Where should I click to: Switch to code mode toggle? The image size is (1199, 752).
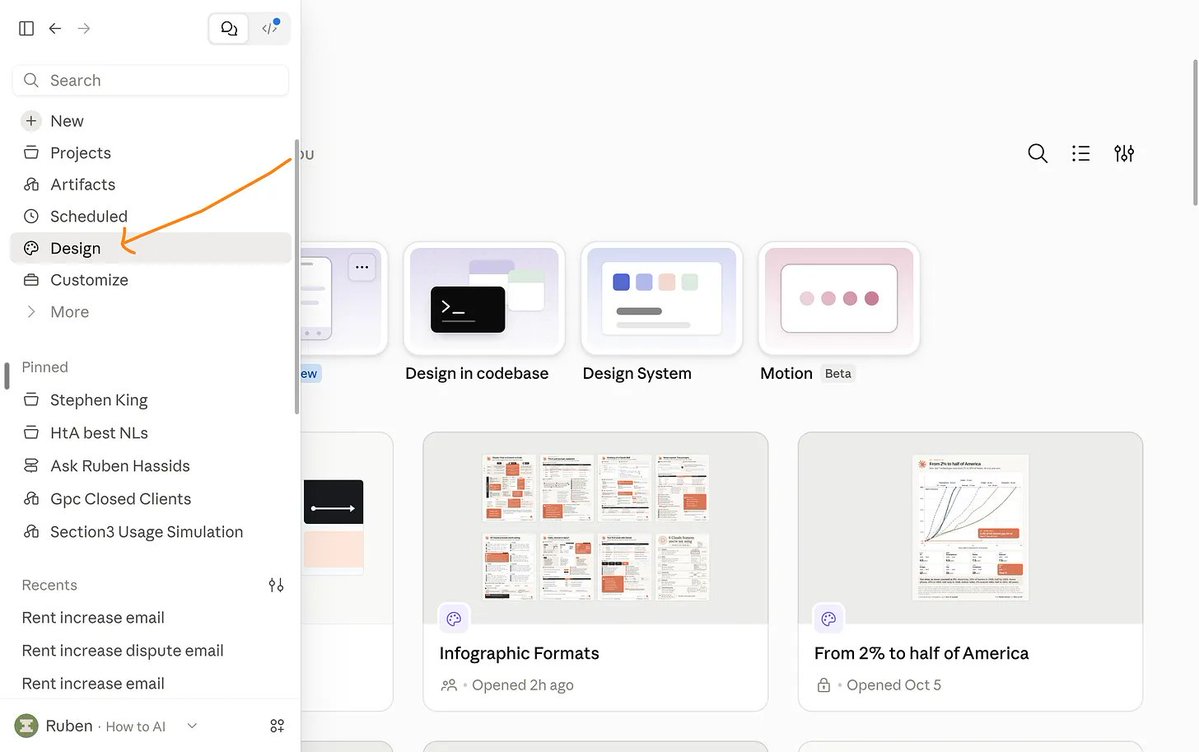pyautogui.click(x=269, y=28)
